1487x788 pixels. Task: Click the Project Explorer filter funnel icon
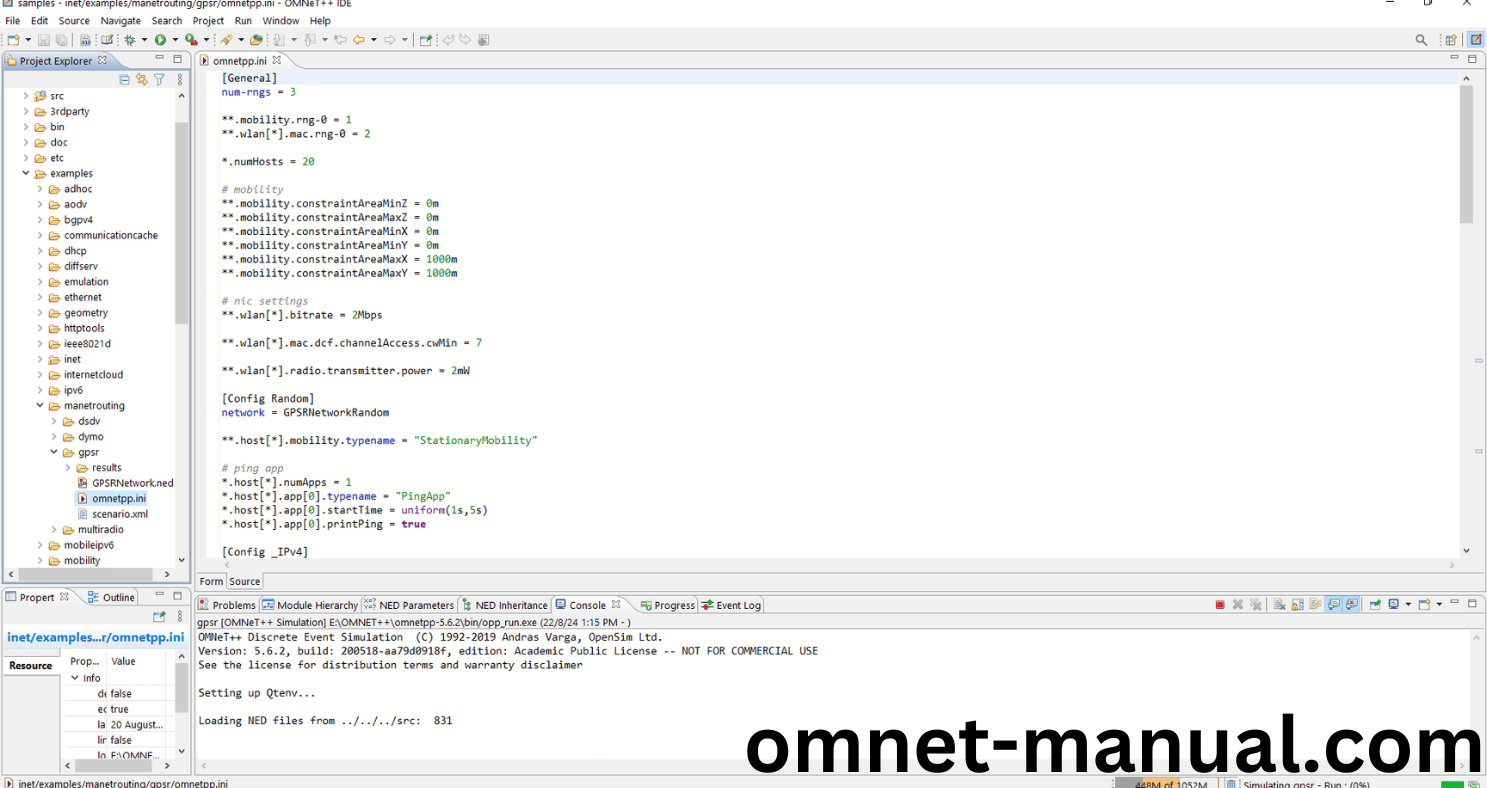point(159,80)
